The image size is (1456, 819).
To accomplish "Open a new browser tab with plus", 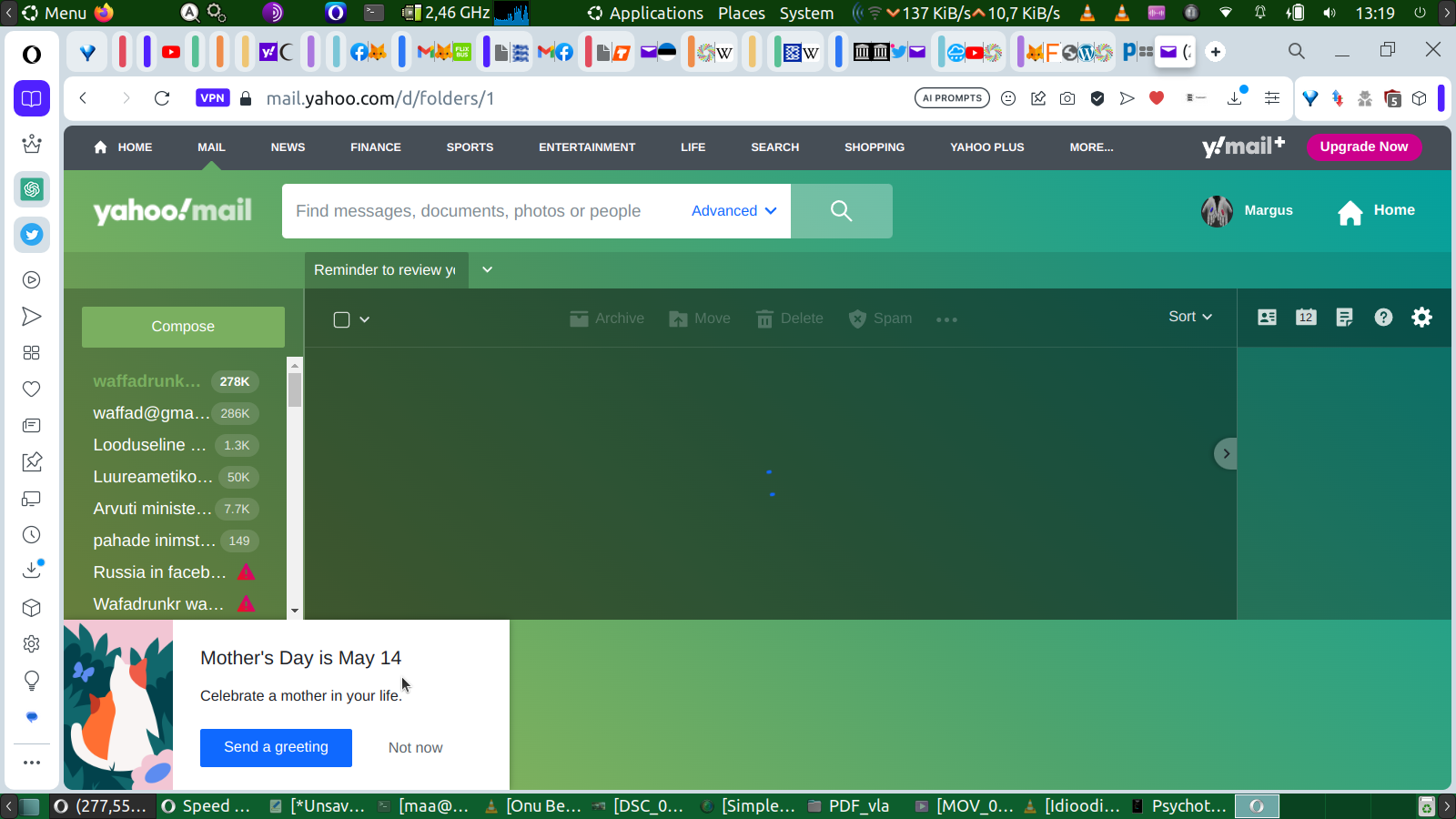I will coord(1216,52).
